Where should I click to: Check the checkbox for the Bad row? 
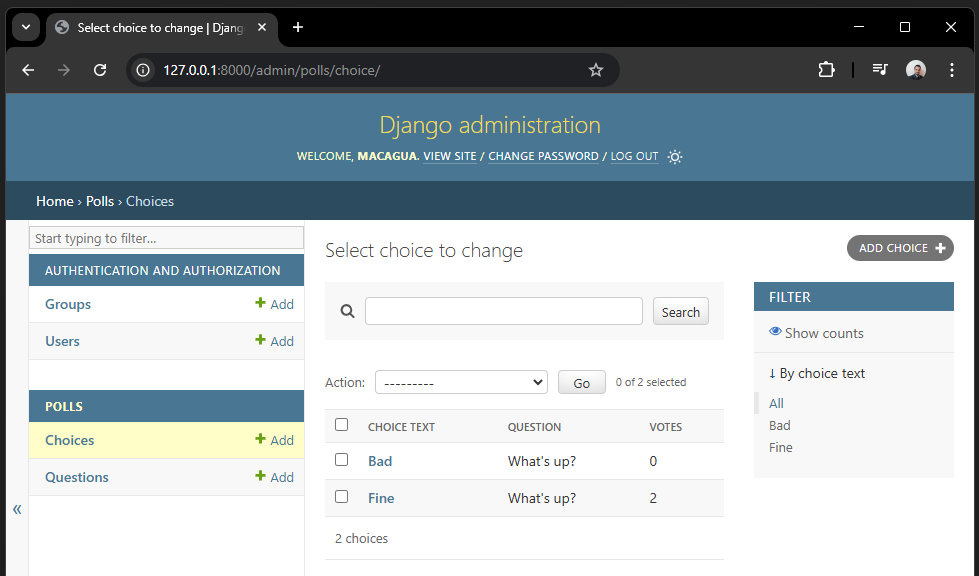coord(342,460)
